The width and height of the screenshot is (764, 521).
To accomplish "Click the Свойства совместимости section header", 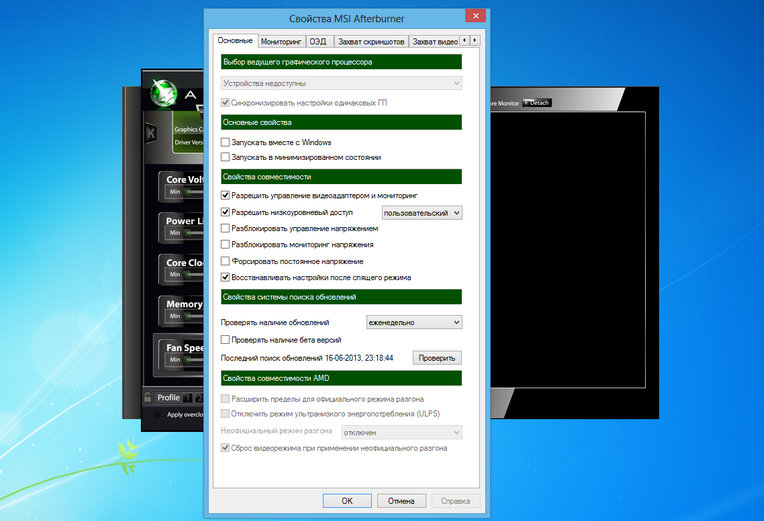I will (x=341, y=176).
